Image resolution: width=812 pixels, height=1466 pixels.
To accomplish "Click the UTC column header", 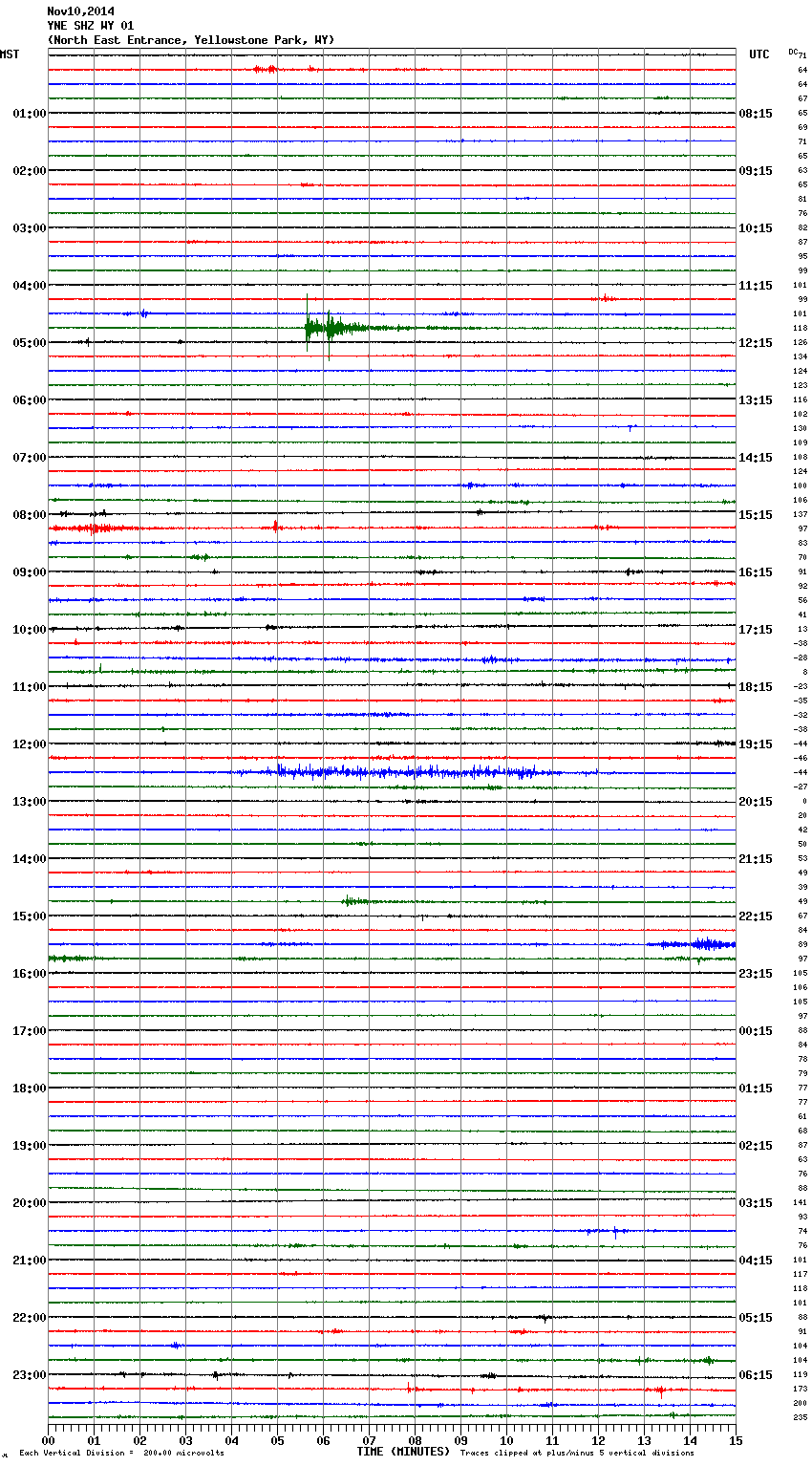I will click(x=759, y=54).
